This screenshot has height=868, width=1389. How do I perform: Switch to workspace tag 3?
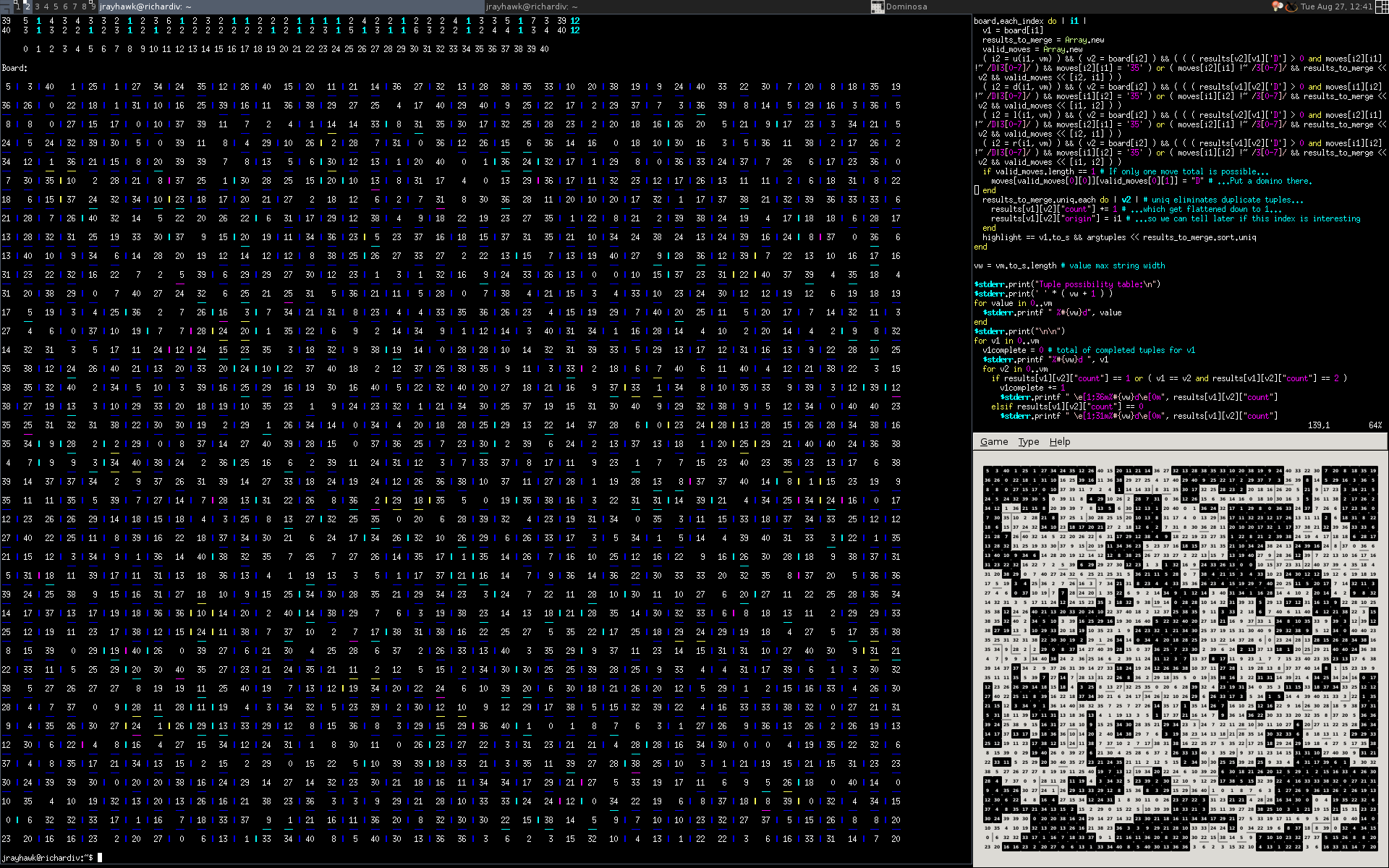coord(37,7)
